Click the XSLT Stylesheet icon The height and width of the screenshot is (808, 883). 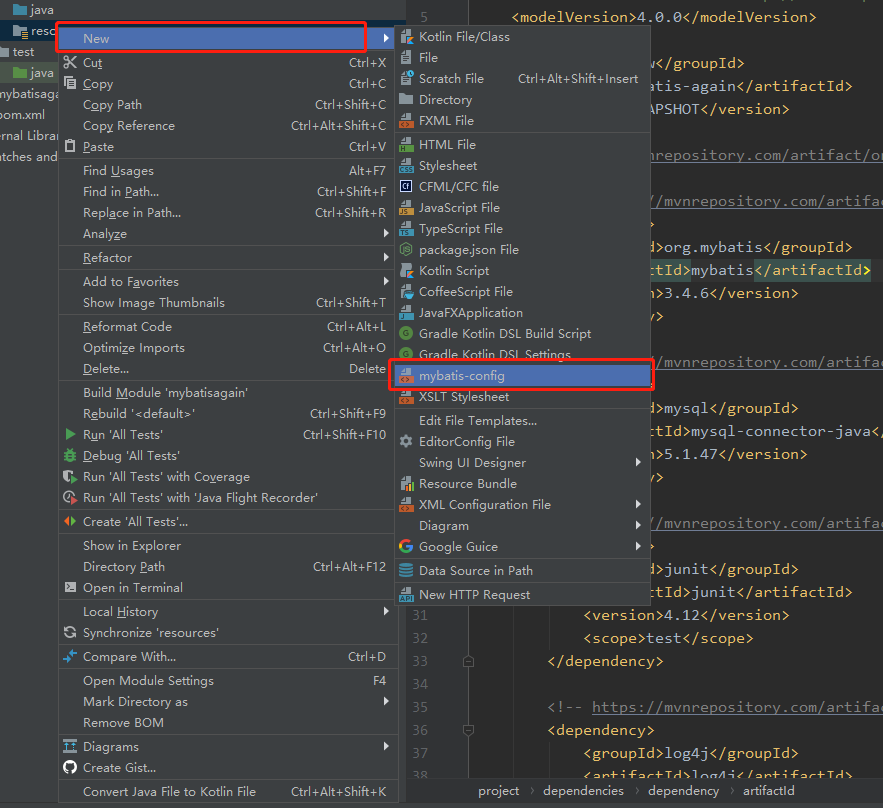coord(406,397)
